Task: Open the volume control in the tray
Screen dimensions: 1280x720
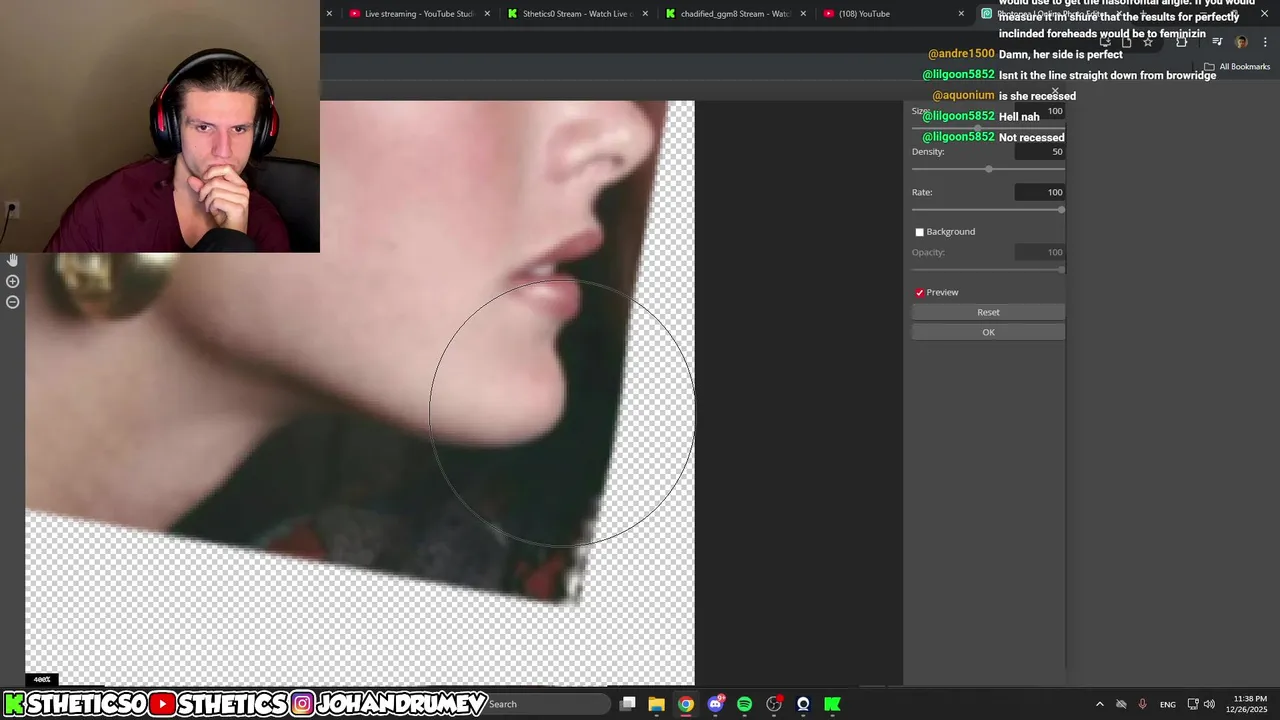Action: (x=1209, y=704)
